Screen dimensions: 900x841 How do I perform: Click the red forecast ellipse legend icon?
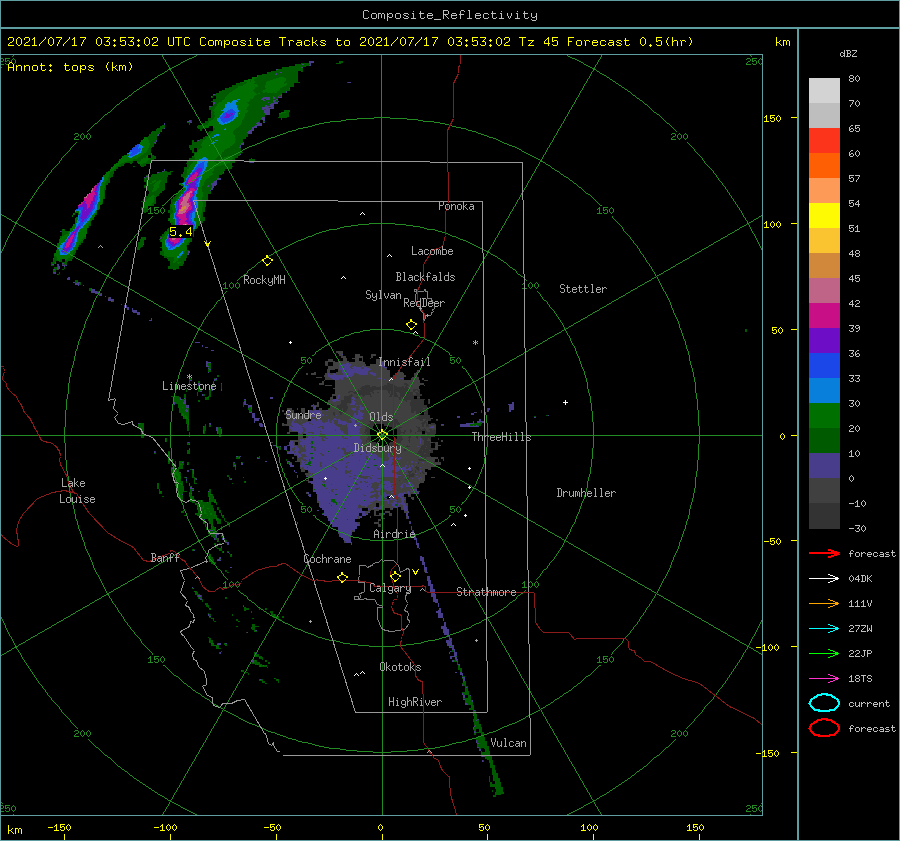(824, 728)
